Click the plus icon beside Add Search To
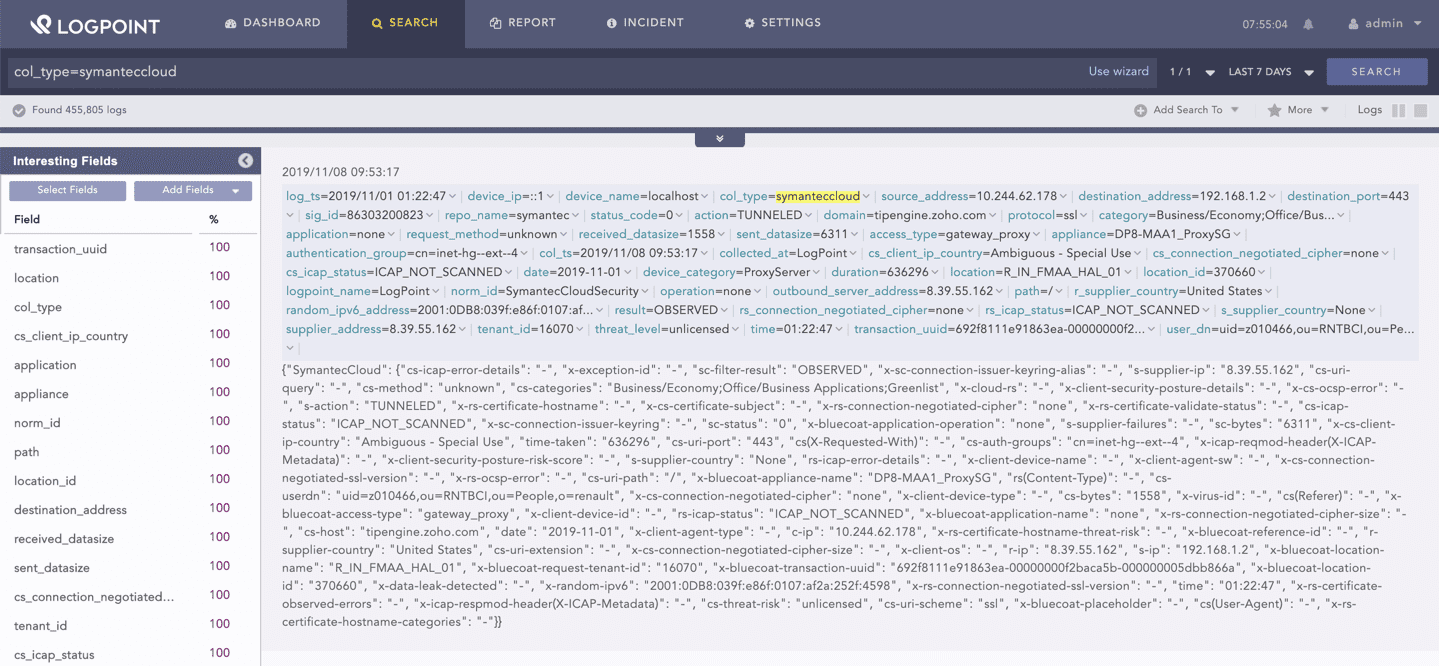 point(1141,110)
